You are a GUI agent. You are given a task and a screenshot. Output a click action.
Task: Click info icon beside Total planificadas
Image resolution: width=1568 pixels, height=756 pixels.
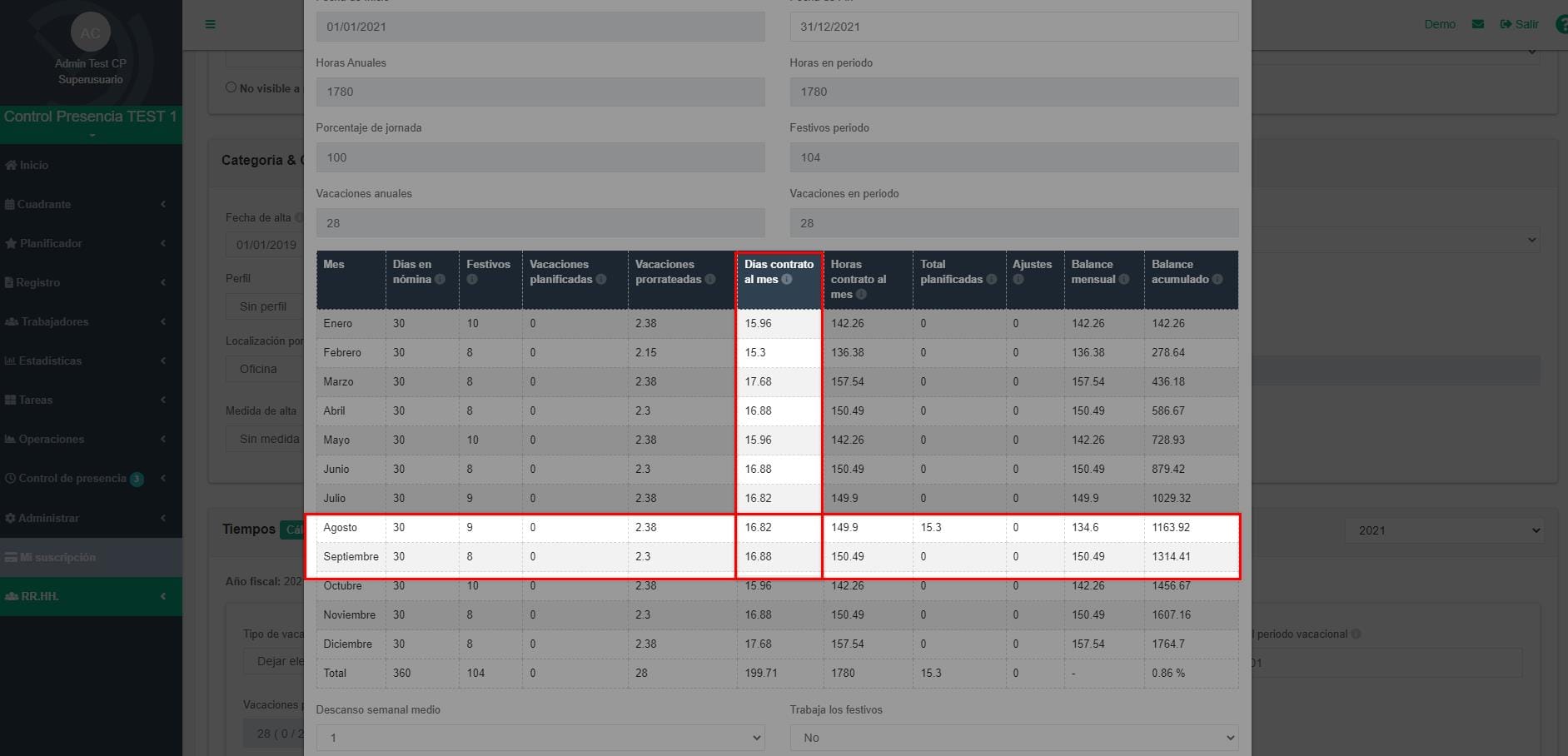coord(991,280)
